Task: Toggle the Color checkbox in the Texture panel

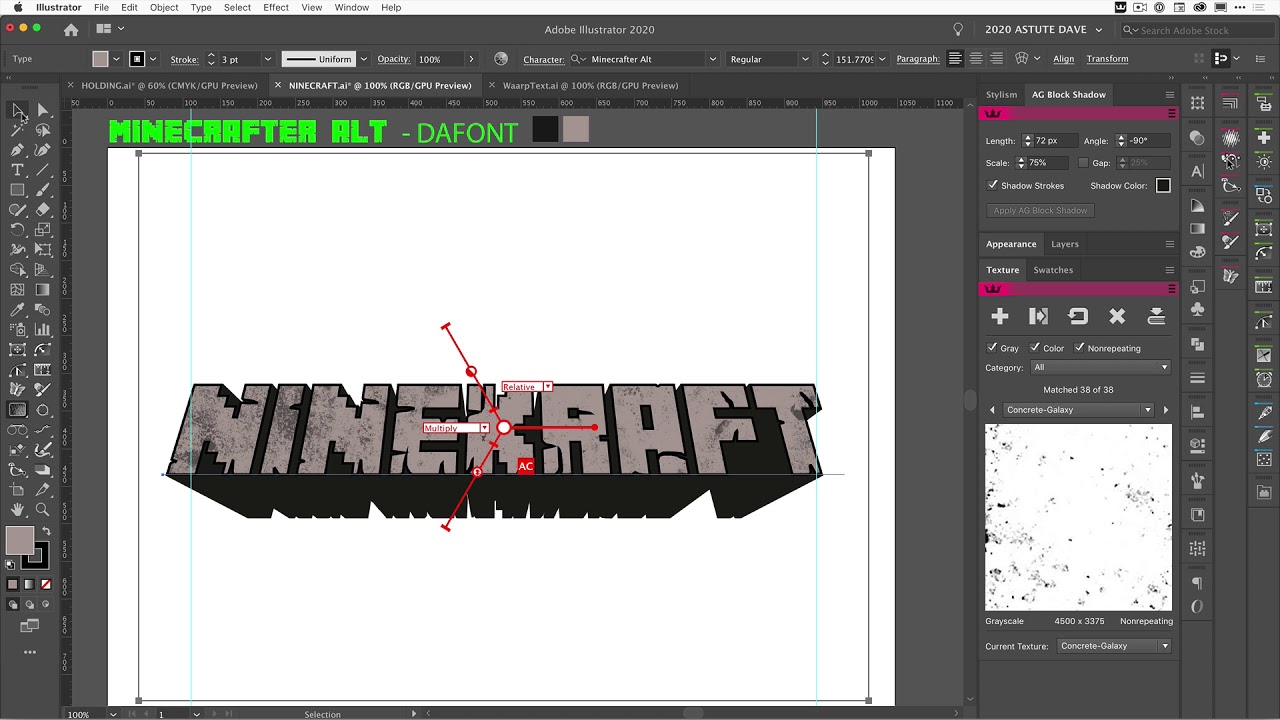Action: pos(1035,348)
